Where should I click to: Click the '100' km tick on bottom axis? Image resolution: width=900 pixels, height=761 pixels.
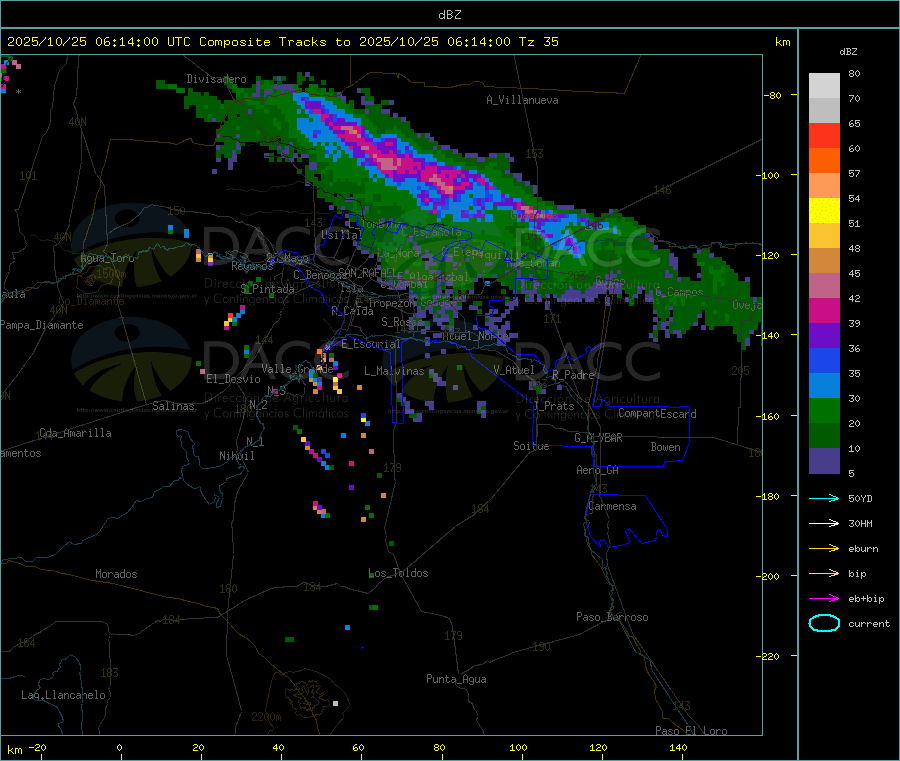point(518,747)
